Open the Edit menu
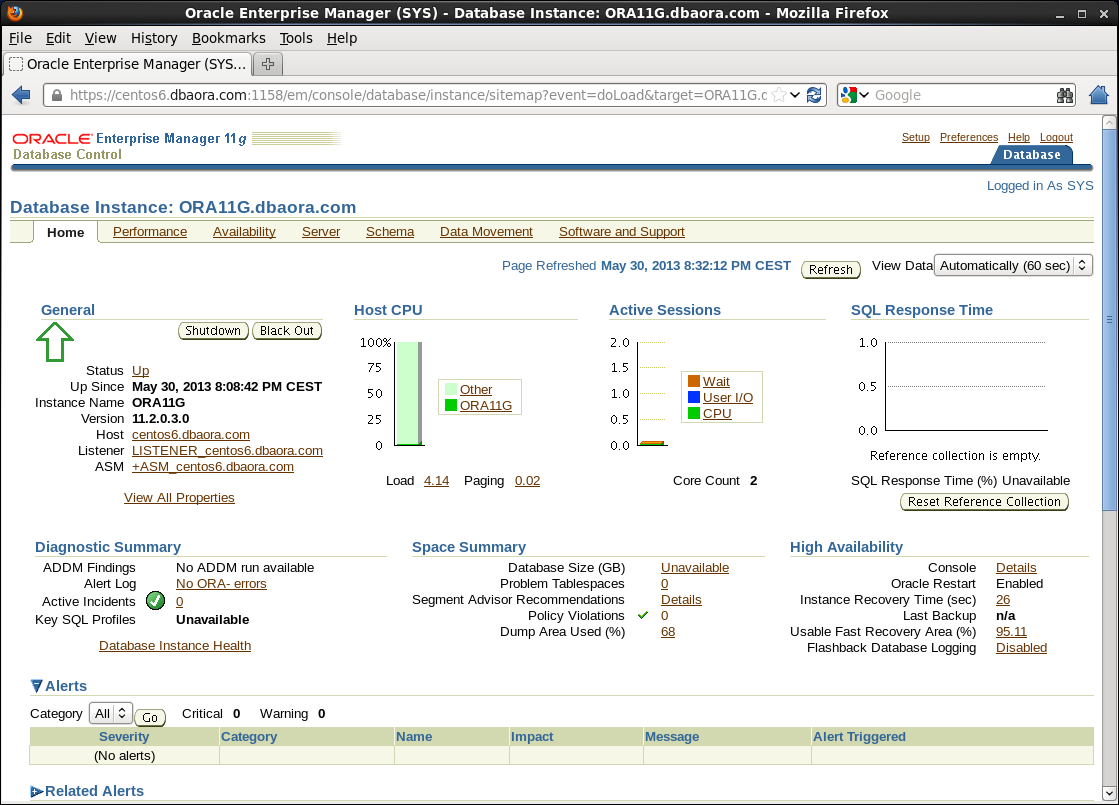This screenshot has width=1119, height=805. 58,38
